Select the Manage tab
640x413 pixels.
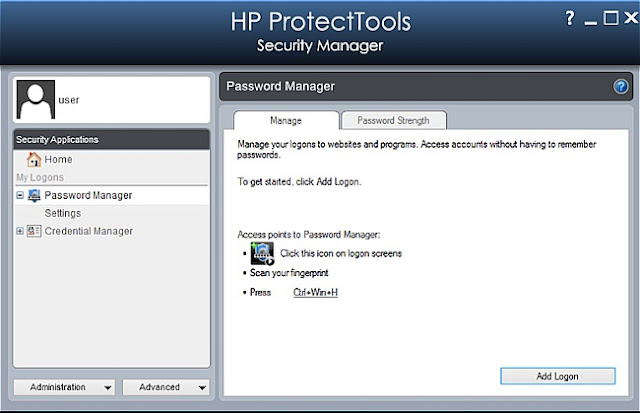coord(286,120)
